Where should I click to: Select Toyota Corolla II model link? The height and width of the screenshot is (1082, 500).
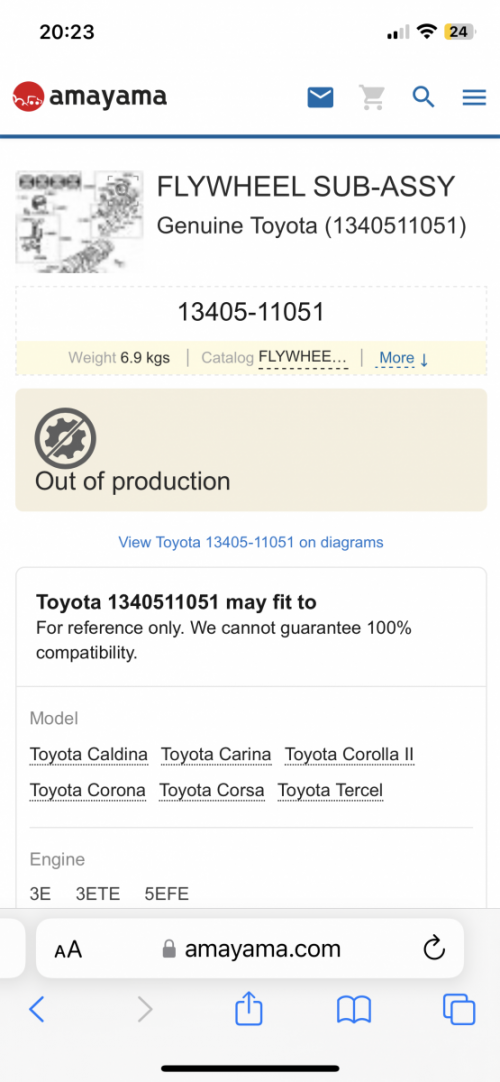pos(349,754)
